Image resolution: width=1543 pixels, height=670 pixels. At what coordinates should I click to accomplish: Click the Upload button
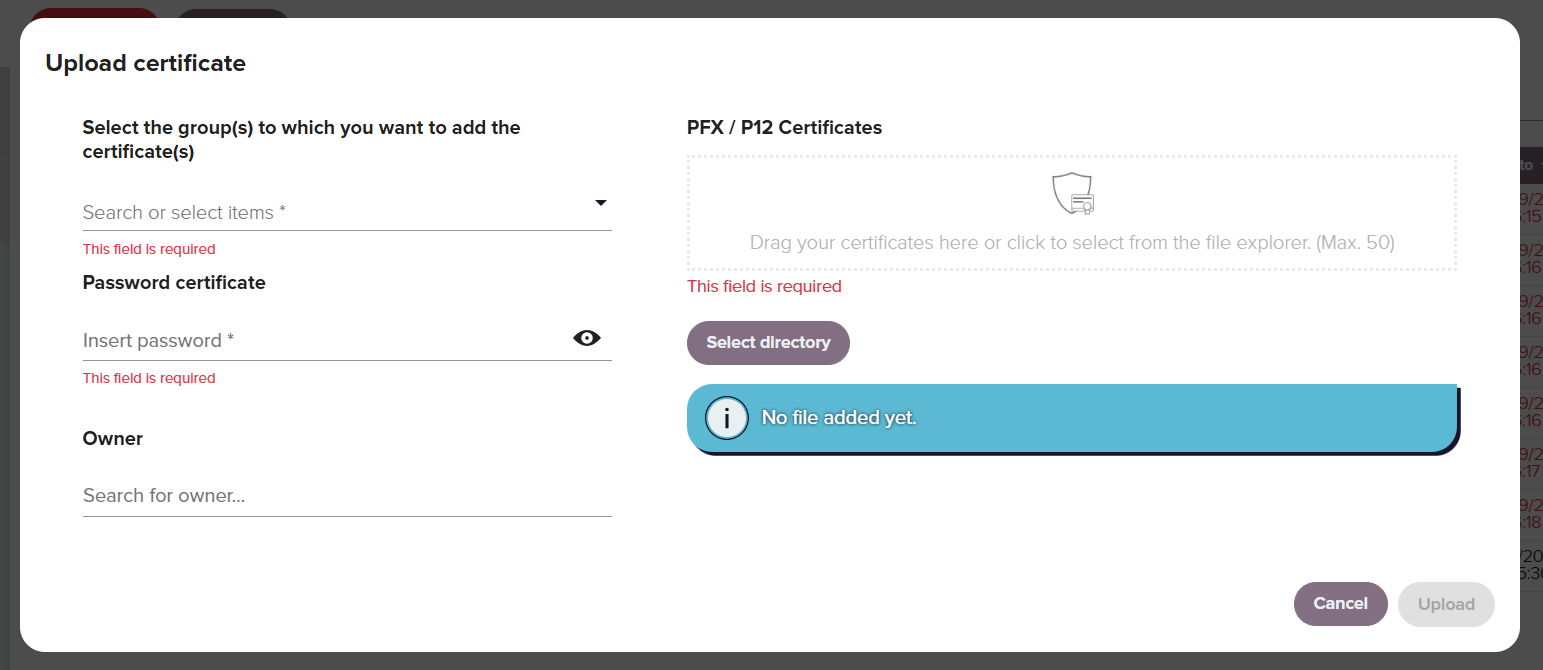[x=1446, y=604]
